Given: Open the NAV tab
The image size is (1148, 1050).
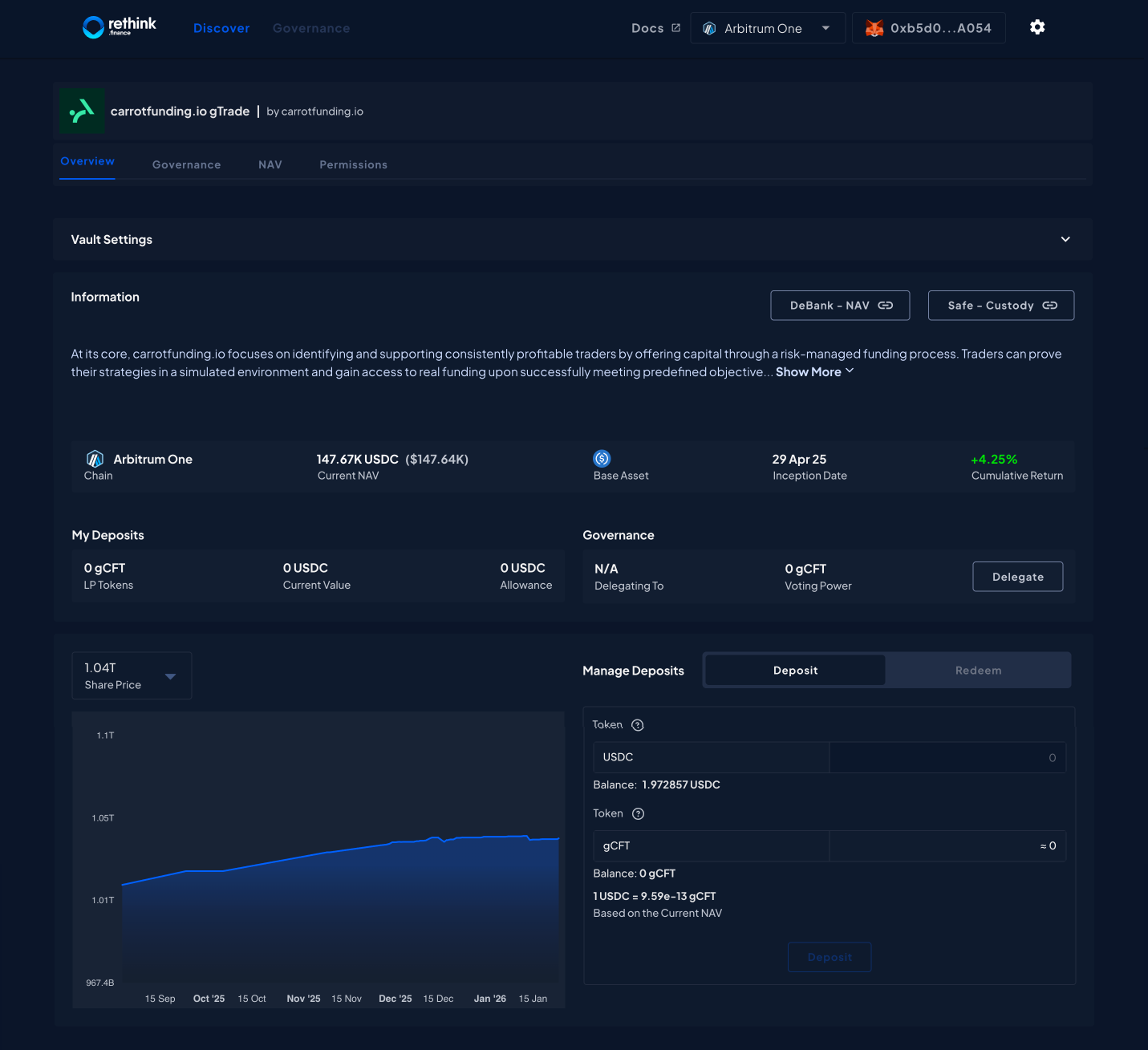Looking at the screenshot, I should click(x=270, y=164).
